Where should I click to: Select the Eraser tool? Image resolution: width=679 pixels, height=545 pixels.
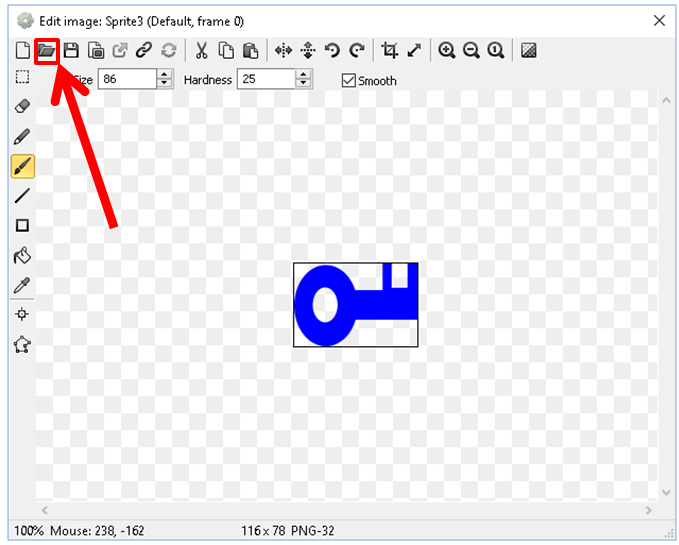pyautogui.click(x=23, y=106)
